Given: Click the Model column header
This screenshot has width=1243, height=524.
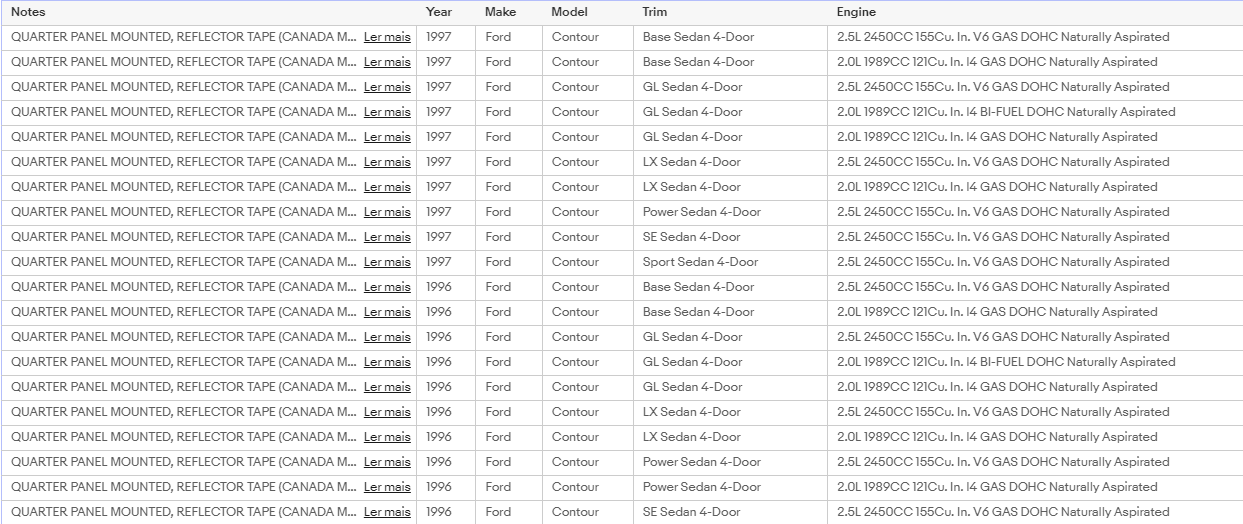Looking at the screenshot, I should tap(569, 12).
